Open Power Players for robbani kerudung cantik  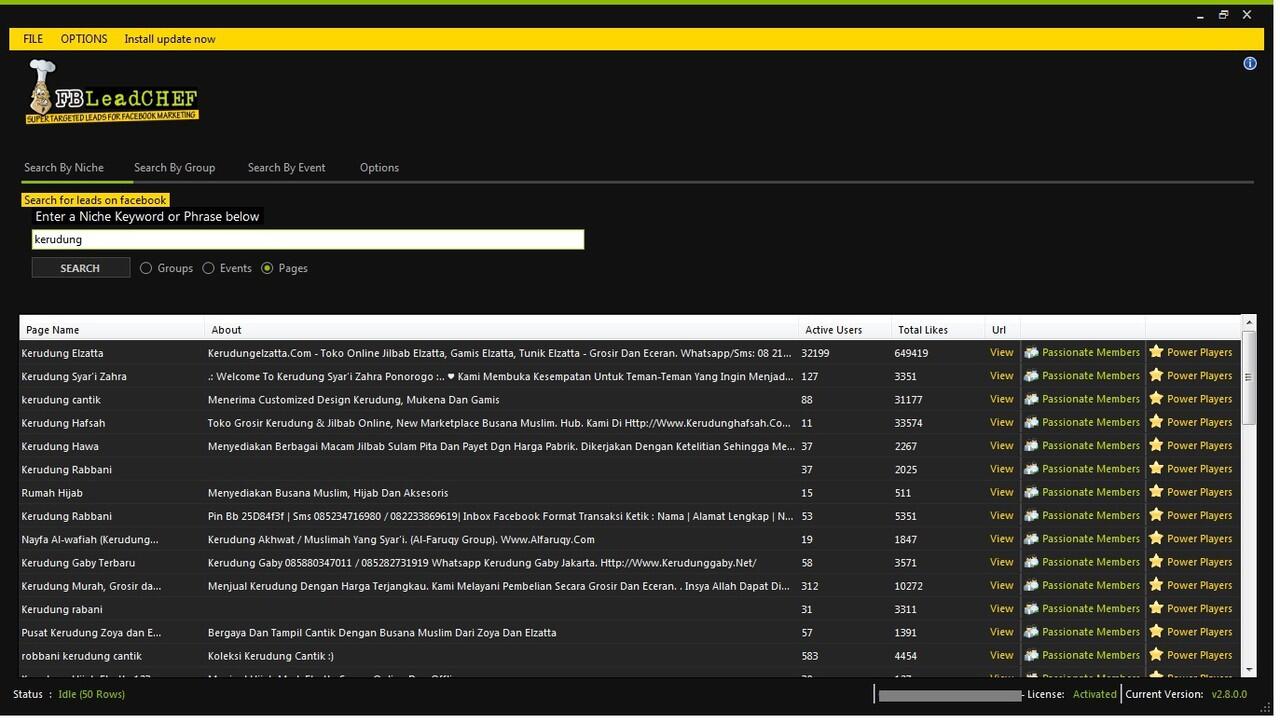(x=1190, y=655)
